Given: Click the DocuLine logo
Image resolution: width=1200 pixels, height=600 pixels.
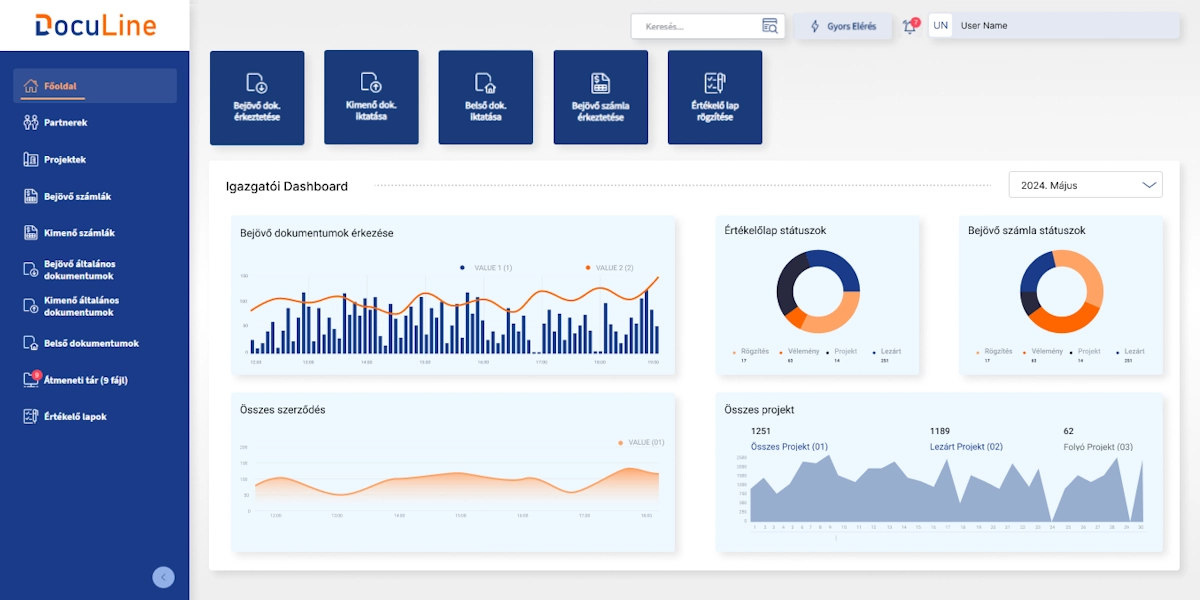Looking at the screenshot, I should (94, 25).
